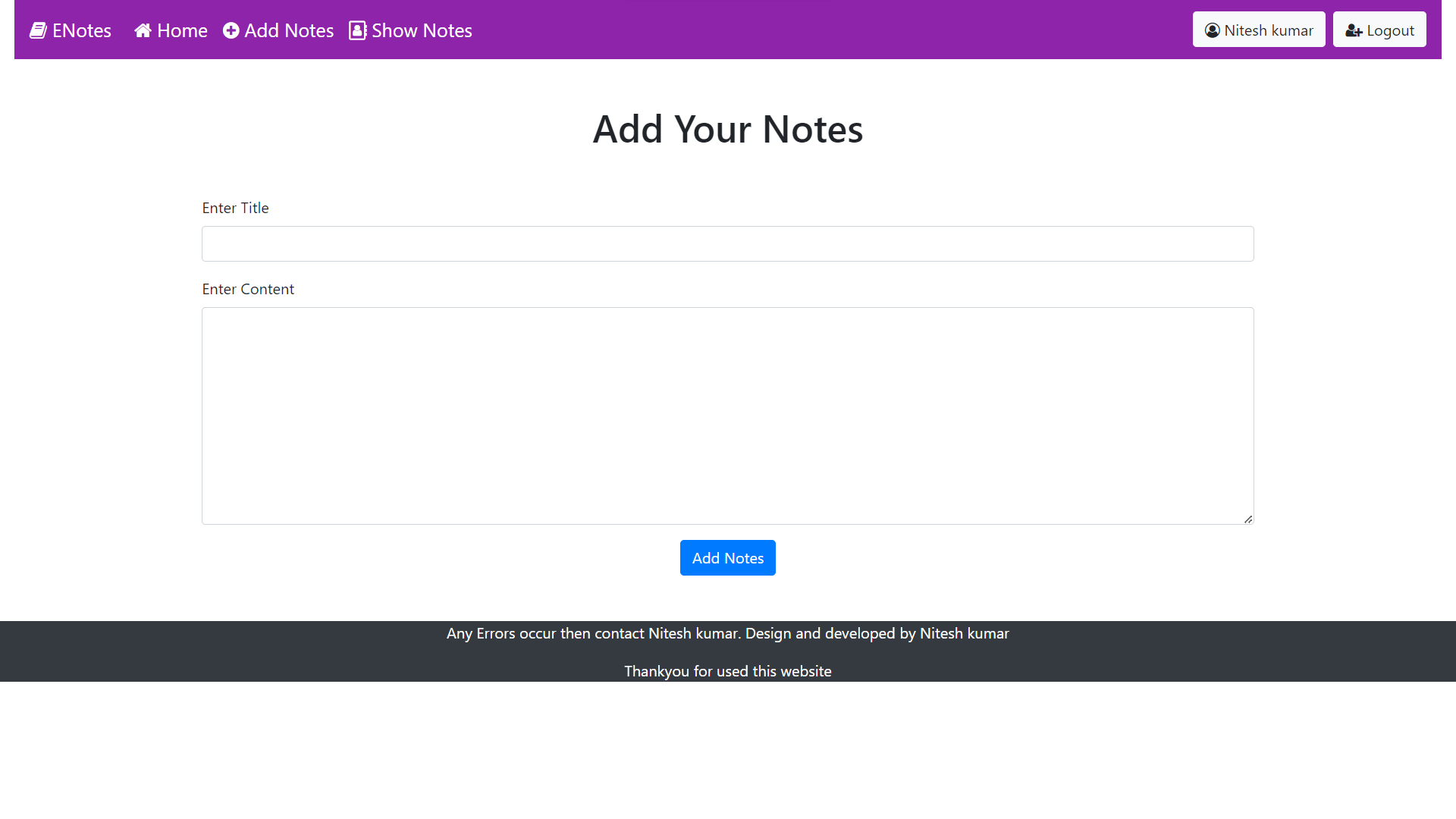Navigate to Show Notes in the navbar
The image size is (1456, 819).
(409, 31)
